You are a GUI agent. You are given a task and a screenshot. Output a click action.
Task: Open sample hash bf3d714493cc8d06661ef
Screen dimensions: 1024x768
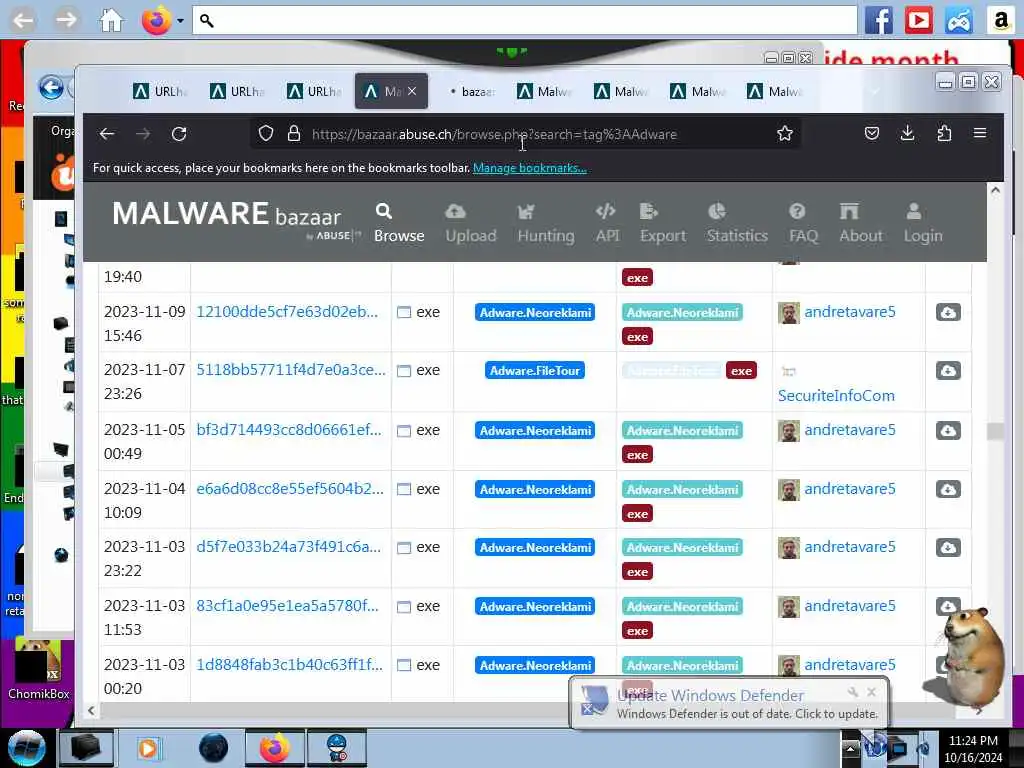(x=289, y=430)
